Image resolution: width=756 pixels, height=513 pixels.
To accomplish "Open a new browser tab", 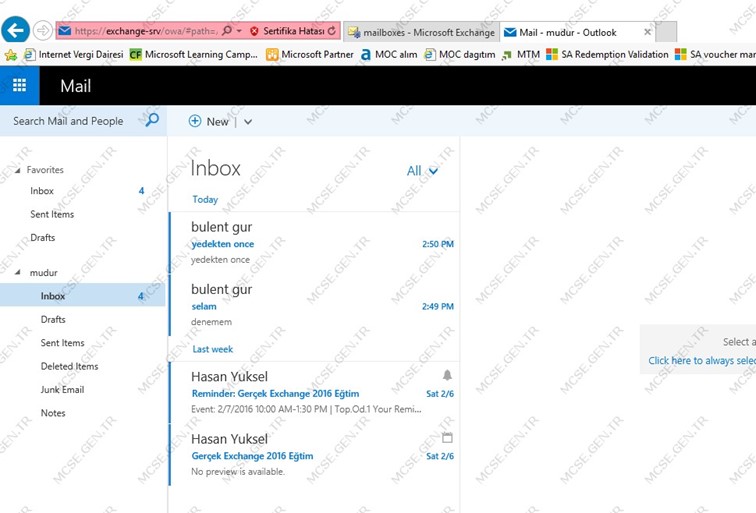I will click(x=666, y=32).
